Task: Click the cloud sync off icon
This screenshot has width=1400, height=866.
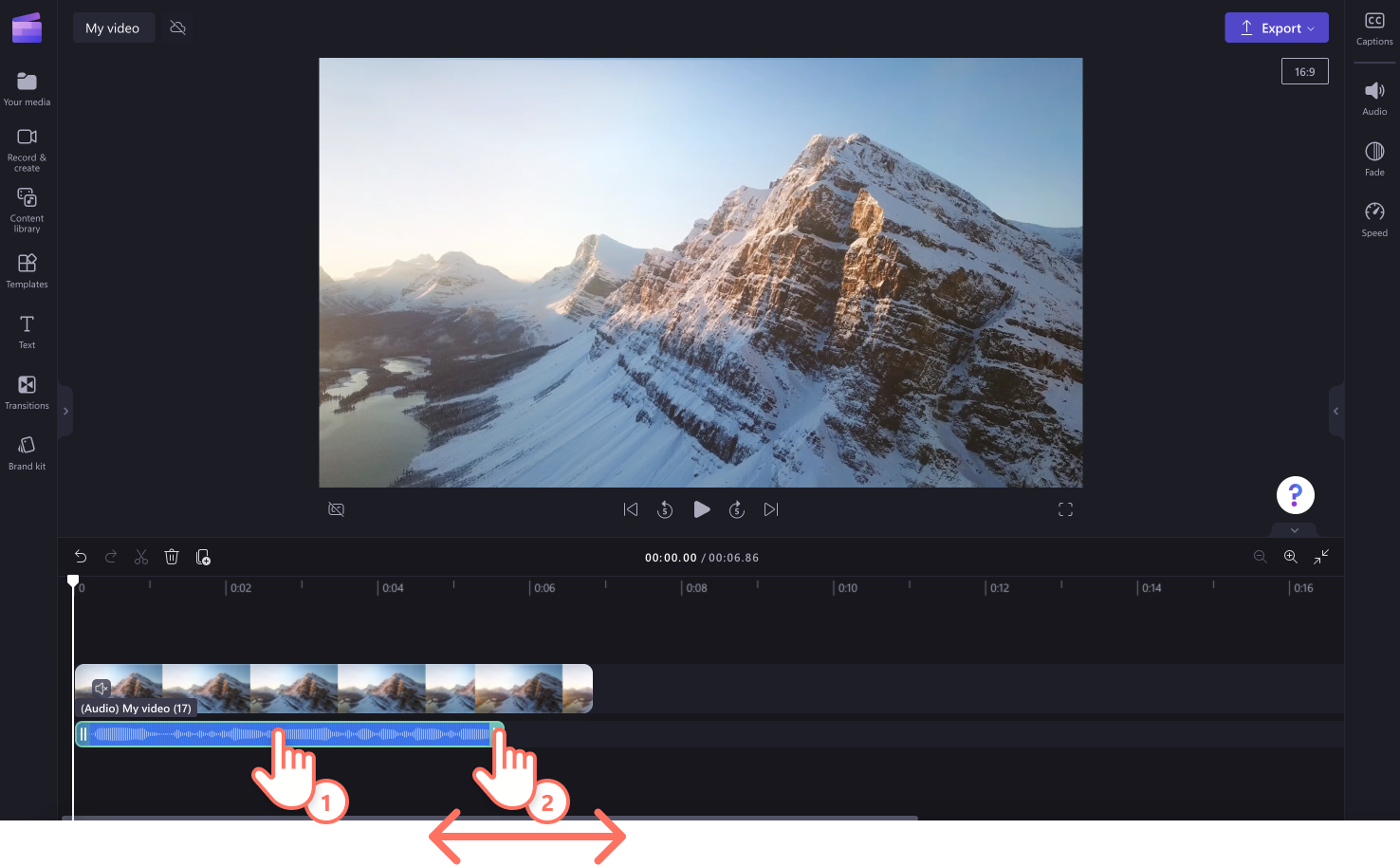Action: click(x=177, y=28)
